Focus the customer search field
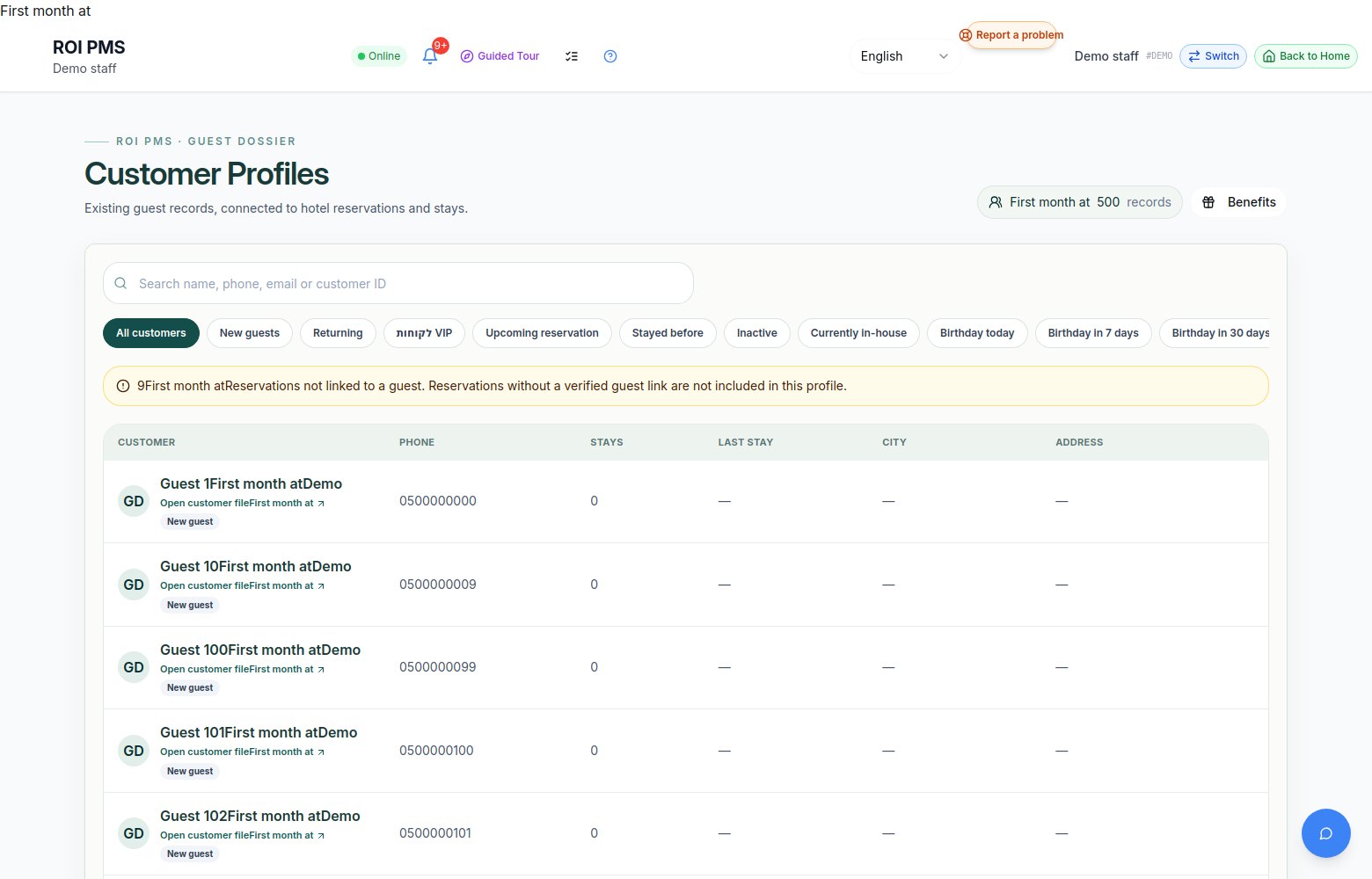This screenshot has width=1372, height=879. [398, 283]
